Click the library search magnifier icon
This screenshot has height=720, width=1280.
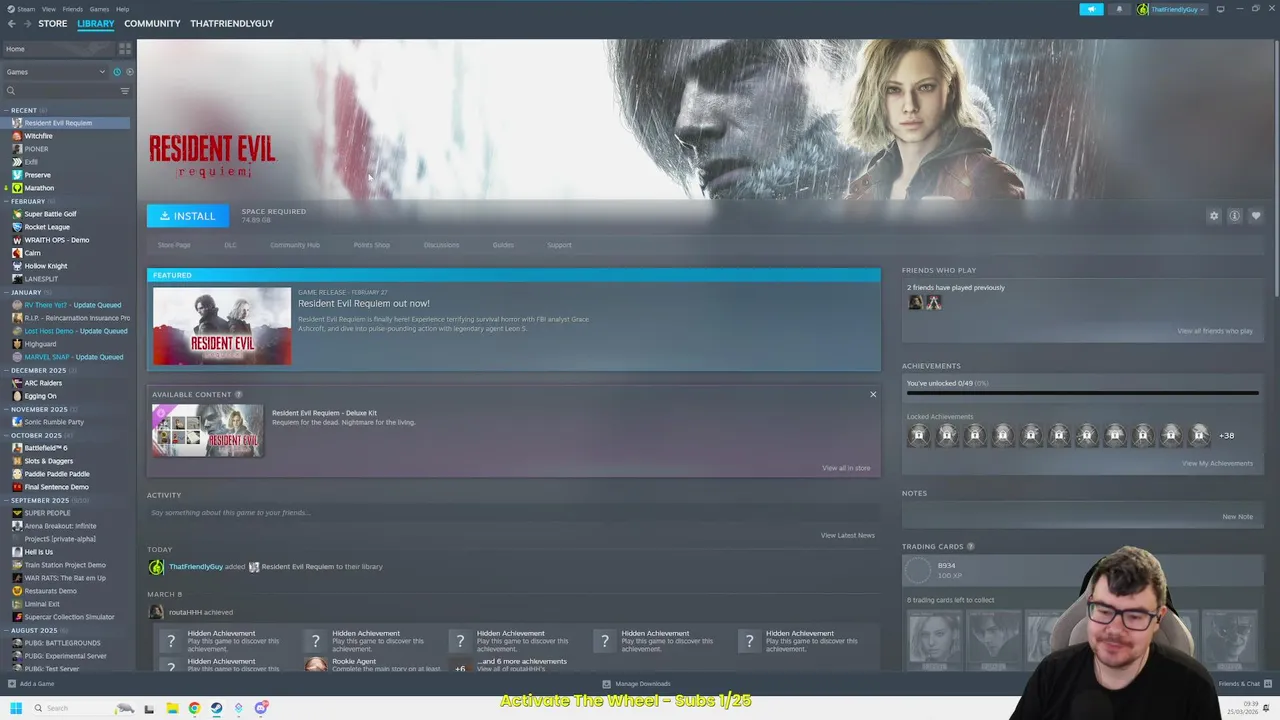coord(11,91)
